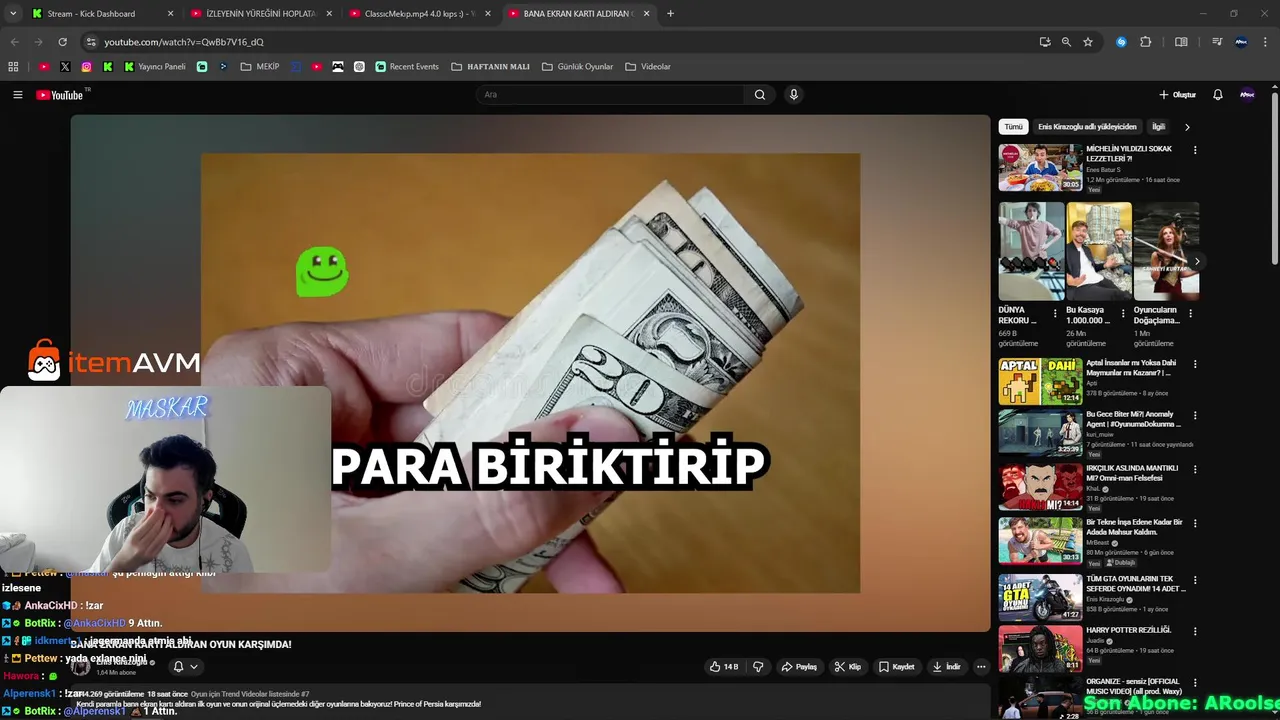The width and height of the screenshot is (1280, 720).
Task: Open apps grid in bookmarks bar
Action: 13,67
